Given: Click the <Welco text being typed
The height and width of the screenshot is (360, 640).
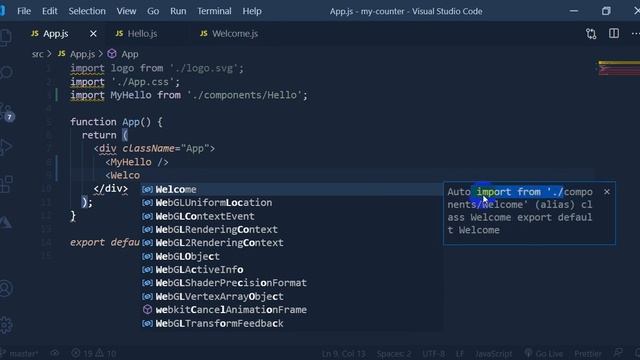Looking at the screenshot, I should pyautogui.click(x=123, y=176).
